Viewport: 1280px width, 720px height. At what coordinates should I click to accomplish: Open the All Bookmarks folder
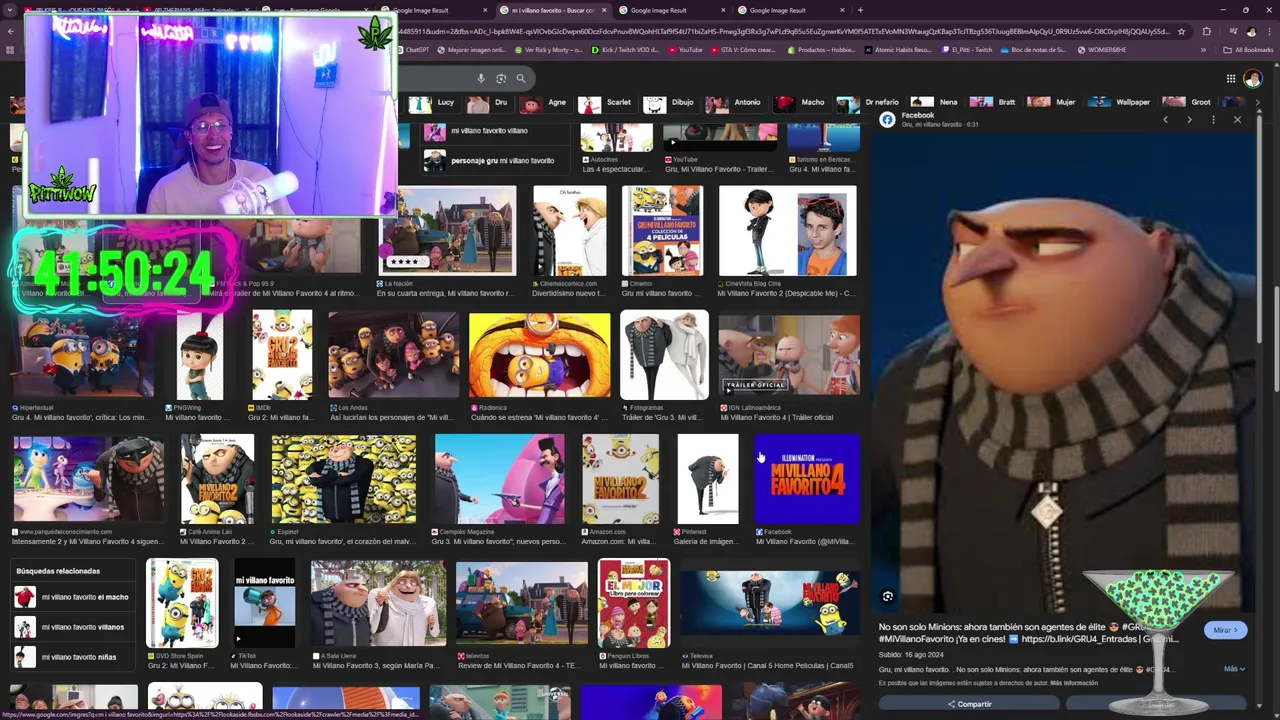point(1249,50)
